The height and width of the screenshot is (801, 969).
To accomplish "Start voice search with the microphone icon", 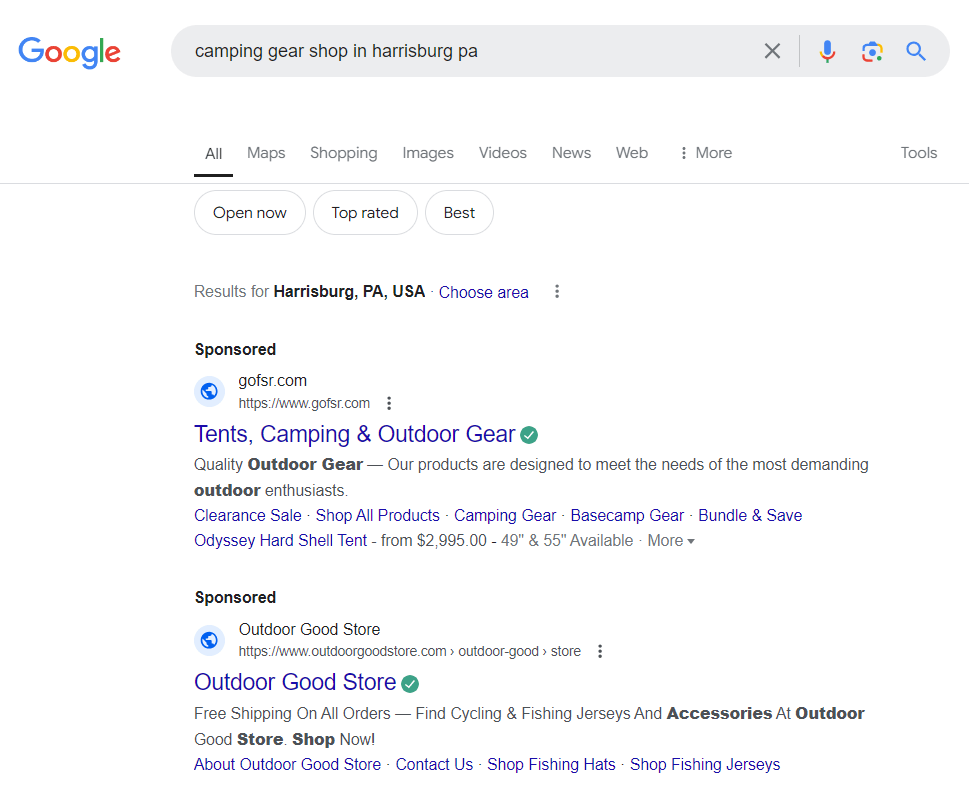I will [827, 51].
